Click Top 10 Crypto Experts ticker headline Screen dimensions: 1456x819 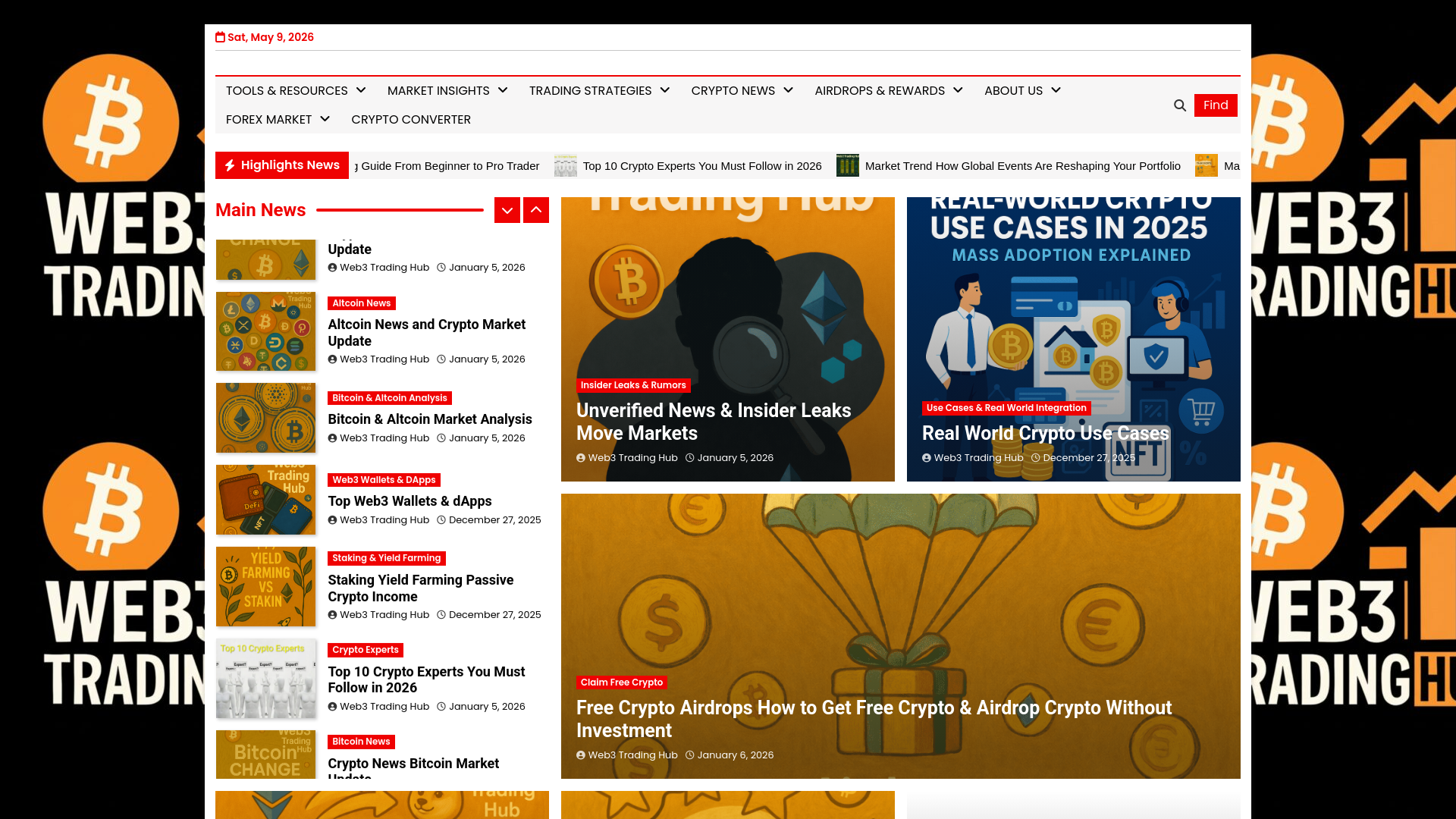tap(702, 166)
